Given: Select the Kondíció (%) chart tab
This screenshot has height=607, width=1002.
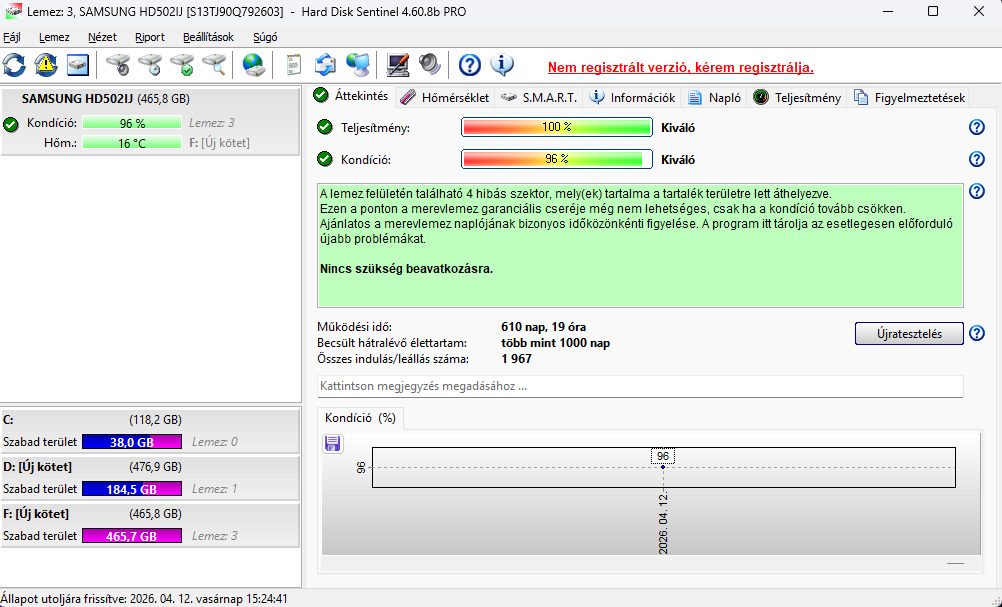Looking at the screenshot, I should [x=360, y=418].
